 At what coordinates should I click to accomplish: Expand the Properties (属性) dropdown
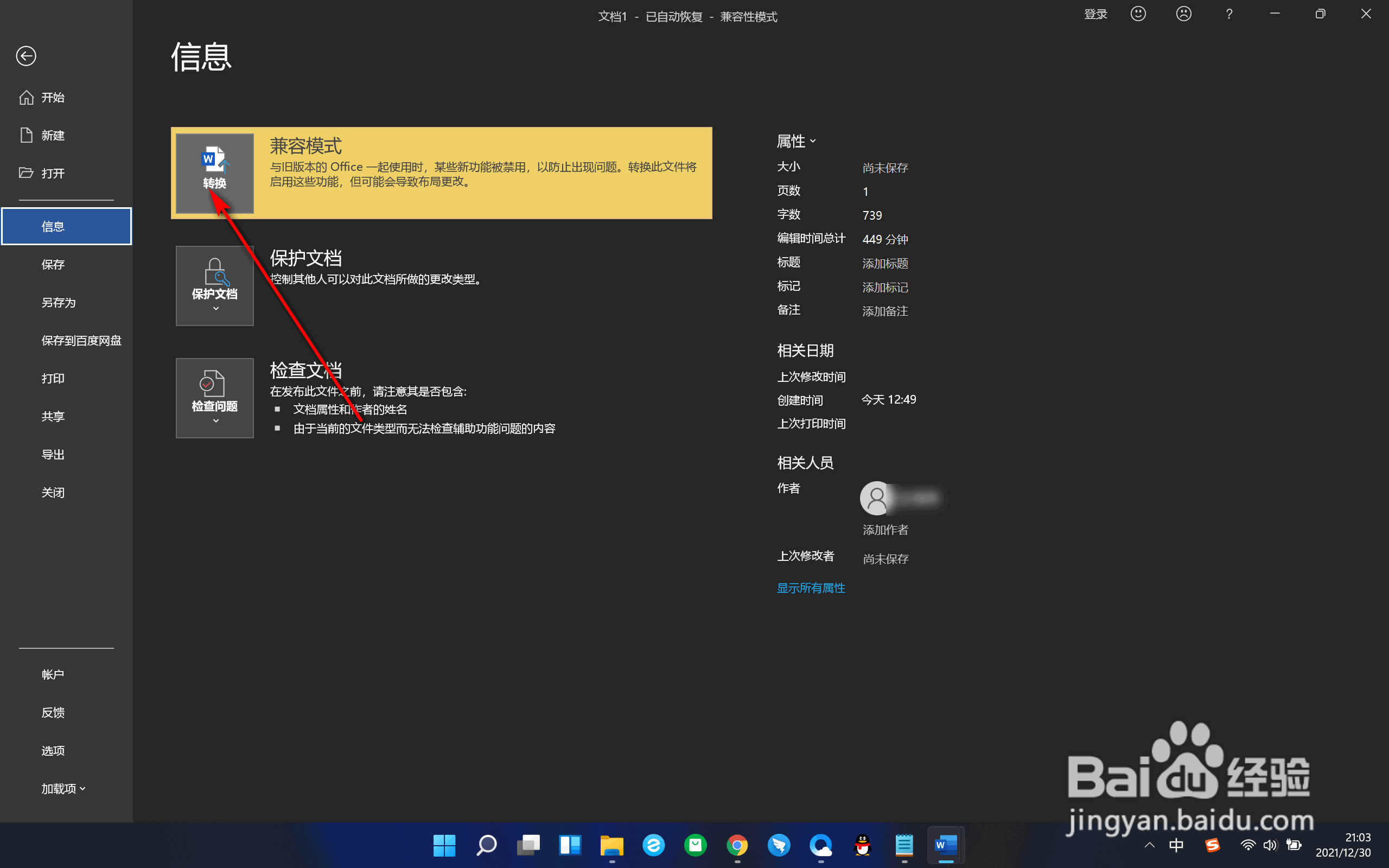(795, 141)
